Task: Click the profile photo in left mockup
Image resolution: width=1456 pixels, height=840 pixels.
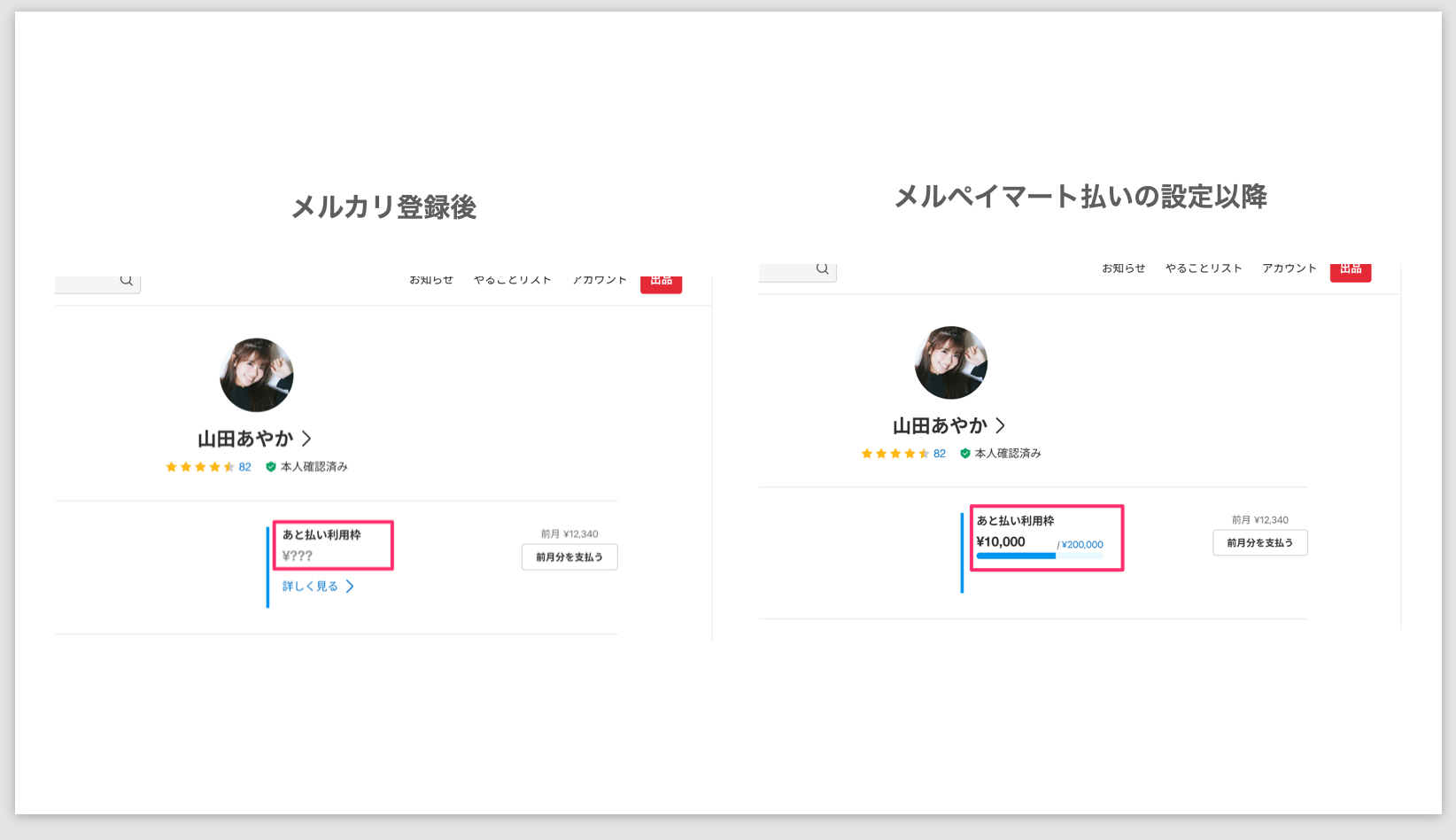Action: (x=257, y=375)
